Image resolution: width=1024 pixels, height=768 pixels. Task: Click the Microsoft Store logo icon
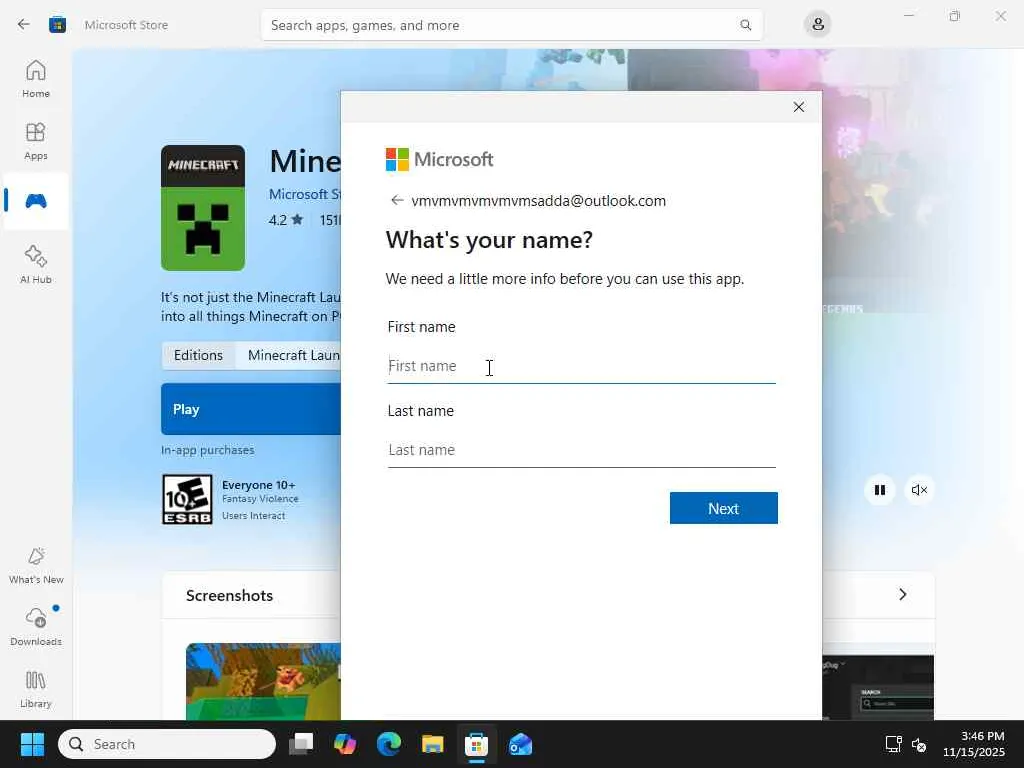point(57,25)
